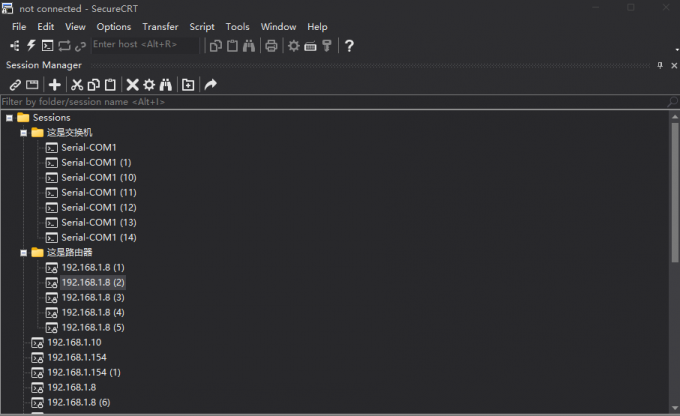Click the Connect link icon in Session Manager

pos(15,85)
